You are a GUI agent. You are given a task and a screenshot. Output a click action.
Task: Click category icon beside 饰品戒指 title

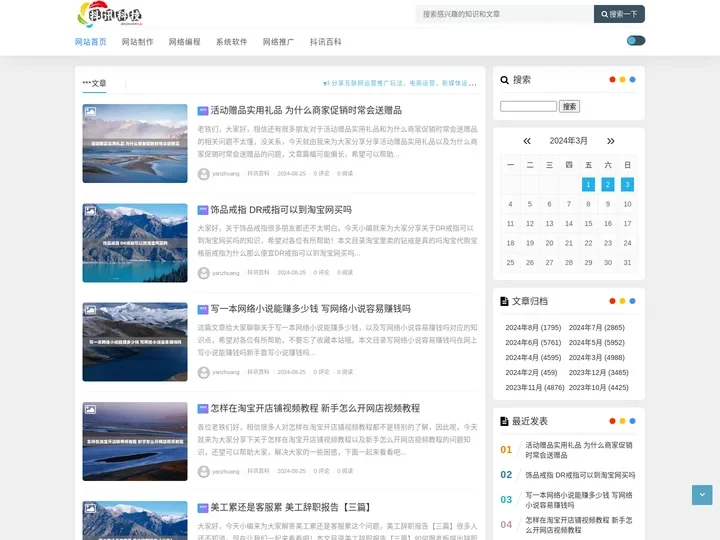tap(203, 210)
